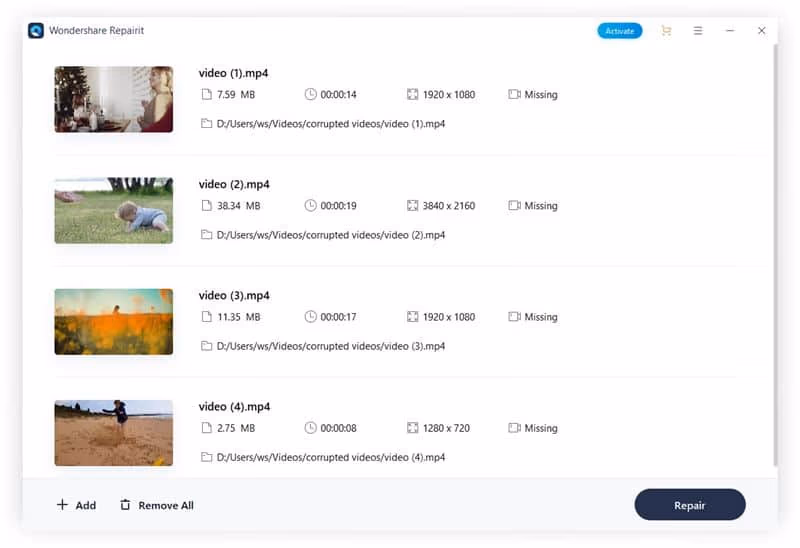Click the duration clock icon of video (2).mp4
Screen dimensions: 800x548
(310, 206)
